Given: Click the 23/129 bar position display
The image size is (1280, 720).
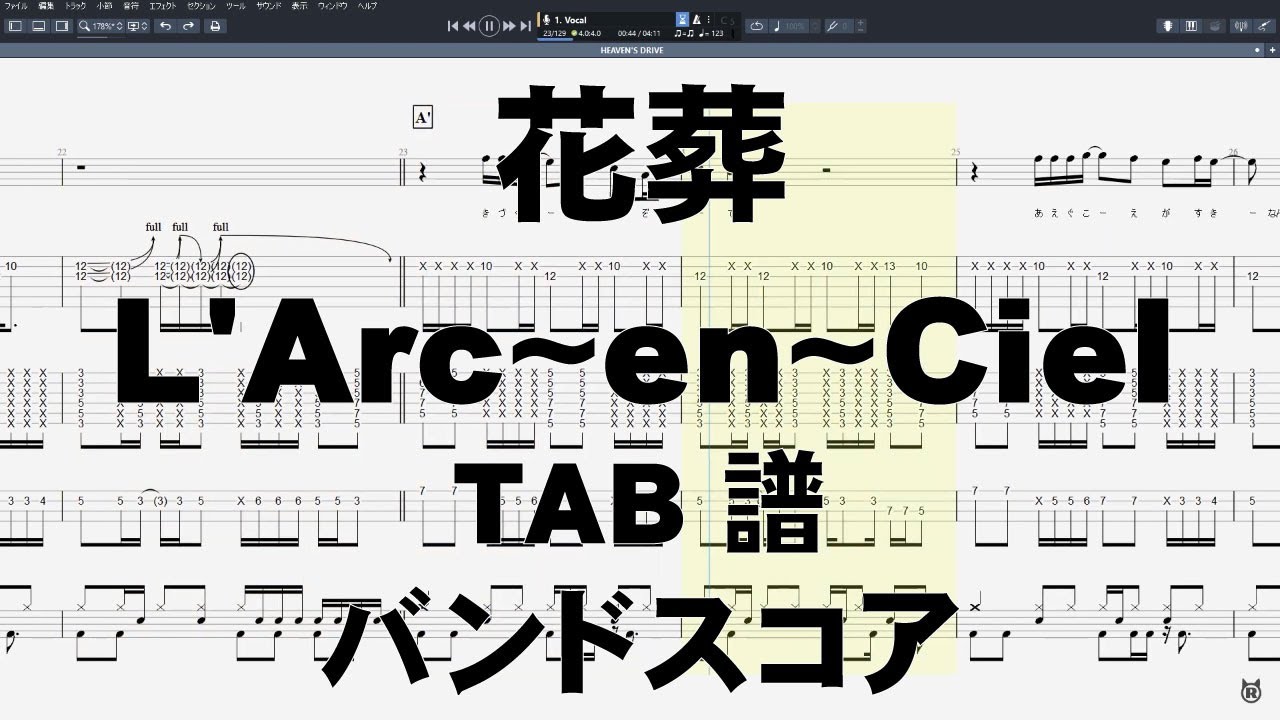Looking at the screenshot, I should [554, 34].
